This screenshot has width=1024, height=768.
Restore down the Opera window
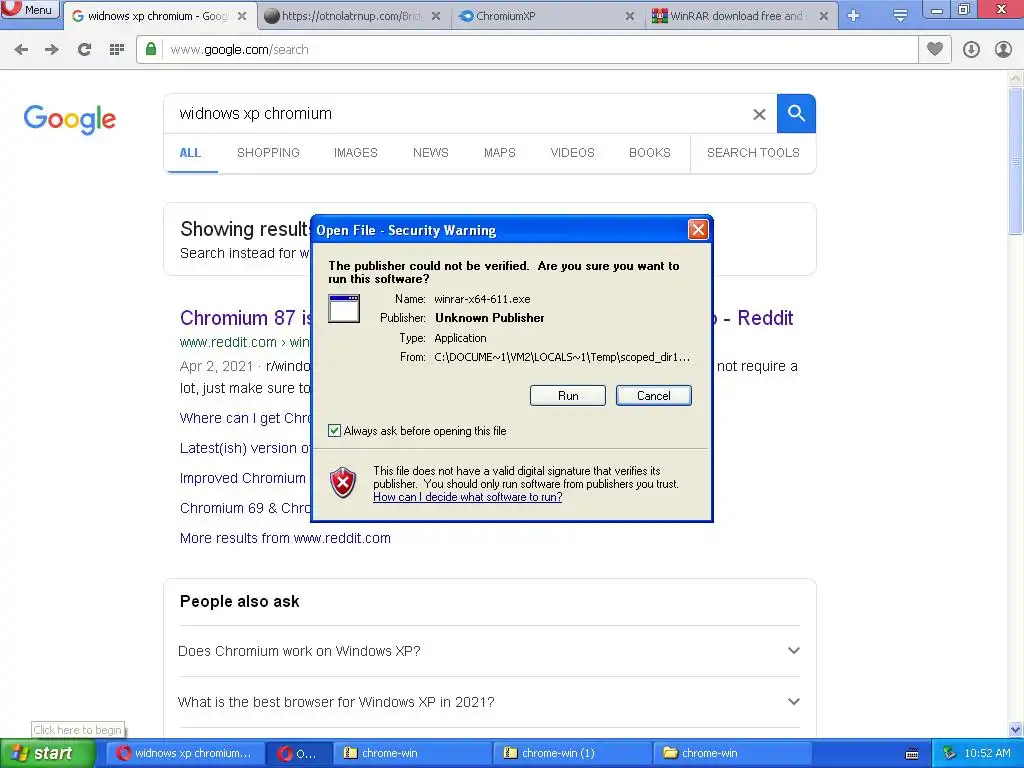pos(964,9)
